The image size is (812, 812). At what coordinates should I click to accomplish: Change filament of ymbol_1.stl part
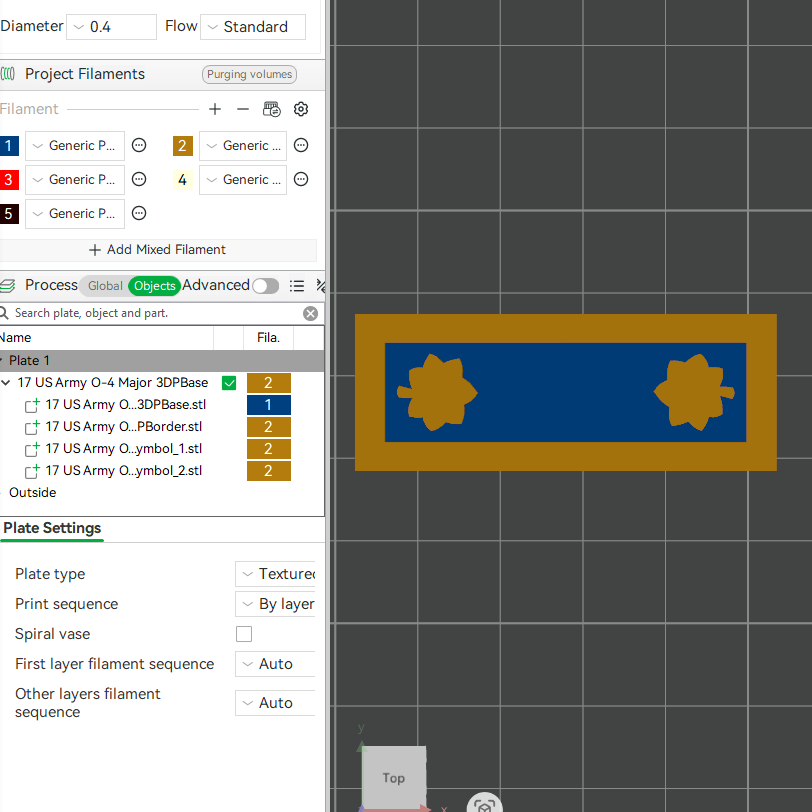(x=268, y=449)
